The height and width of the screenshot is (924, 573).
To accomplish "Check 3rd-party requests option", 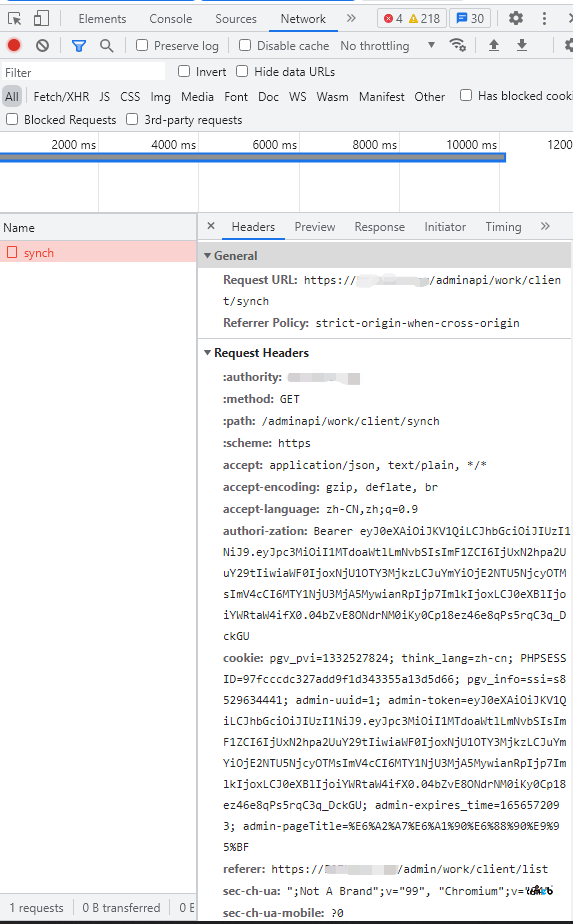I will coord(132,120).
